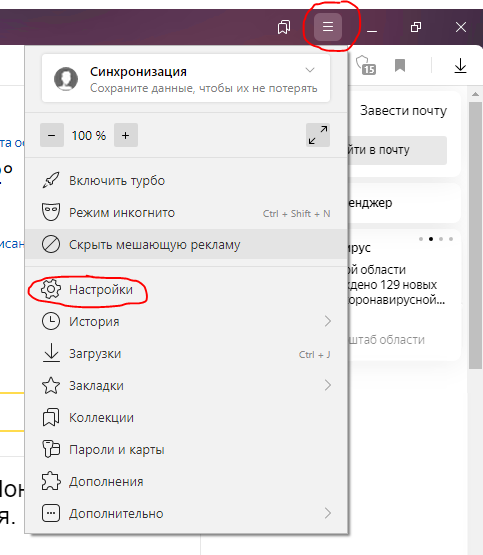This screenshot has height=555, width=483.
Task: Enter fullscreen with the expand arrows icon
Action: tap(318, 135)
